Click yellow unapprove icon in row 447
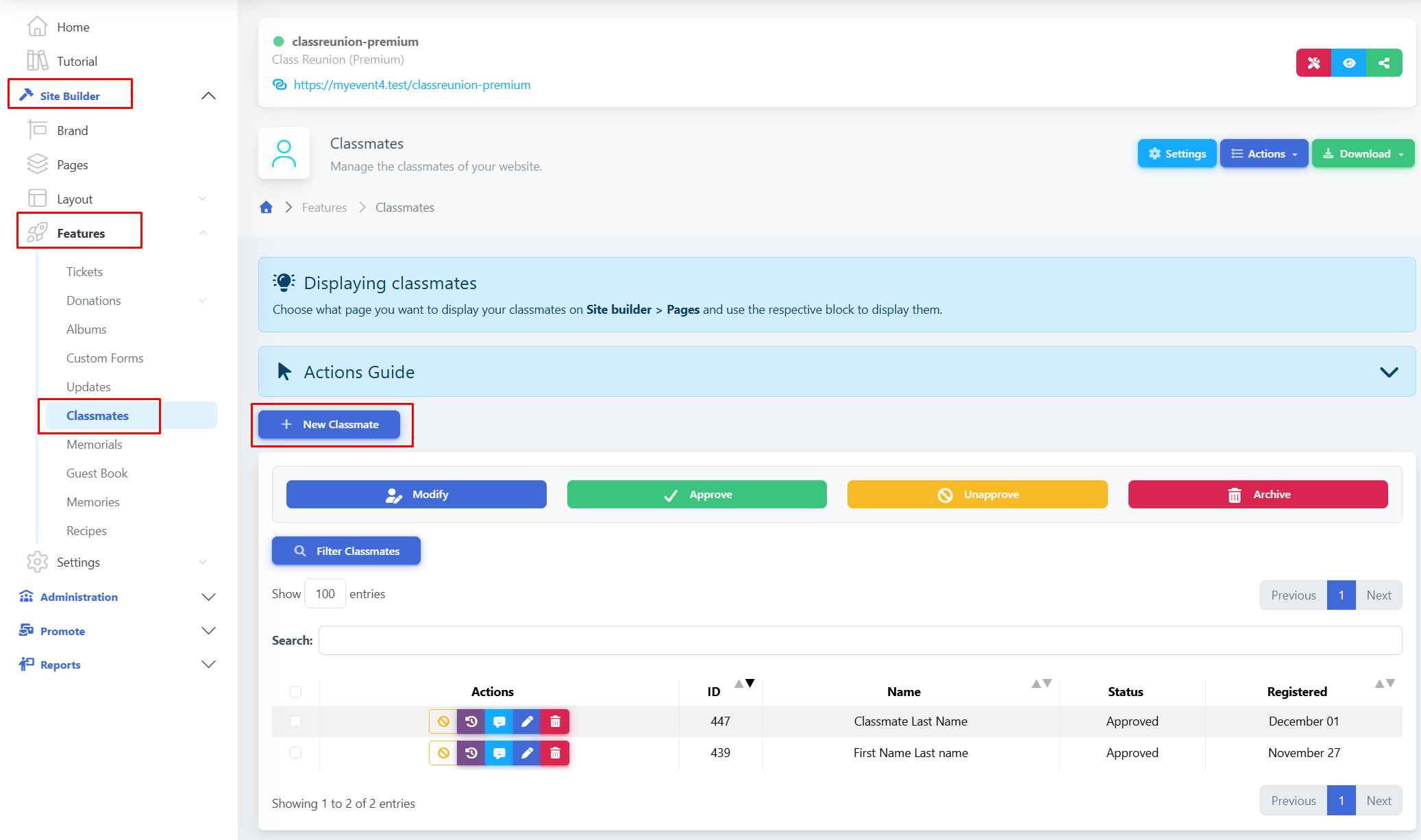The height and width of the screenshot is (840, 1421). [443, 721]
